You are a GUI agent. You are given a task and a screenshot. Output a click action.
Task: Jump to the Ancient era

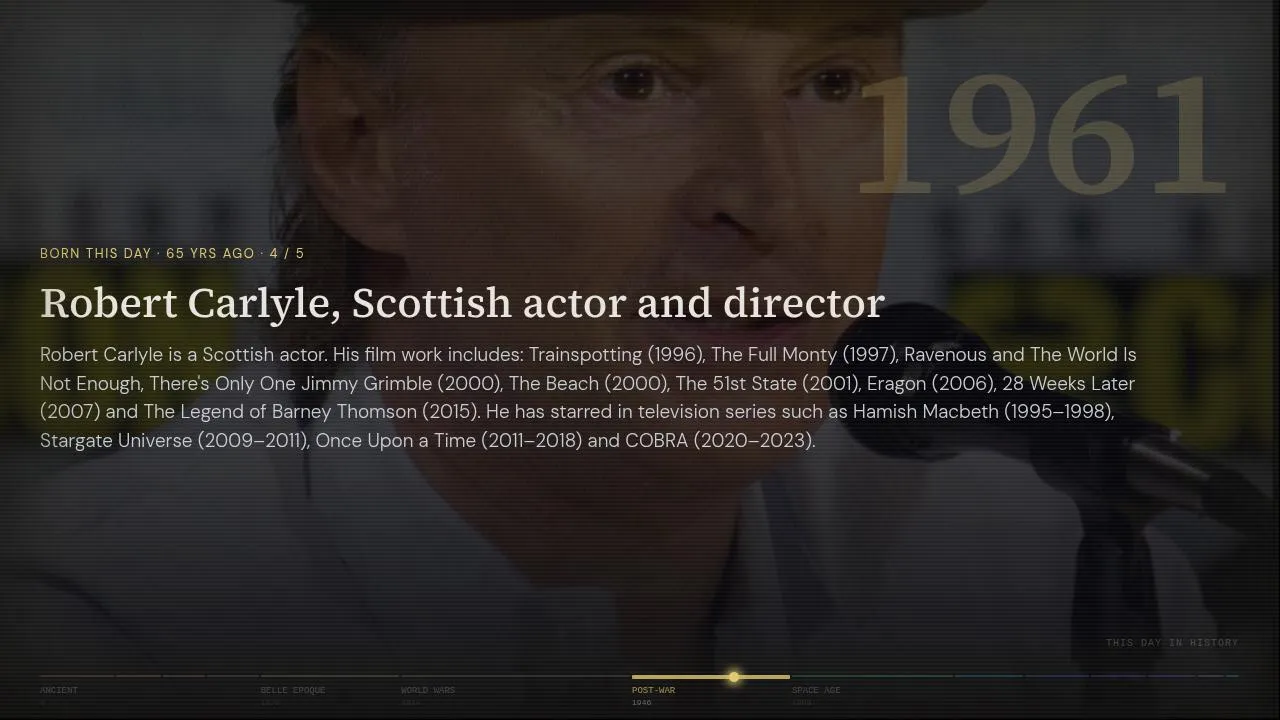59,690
